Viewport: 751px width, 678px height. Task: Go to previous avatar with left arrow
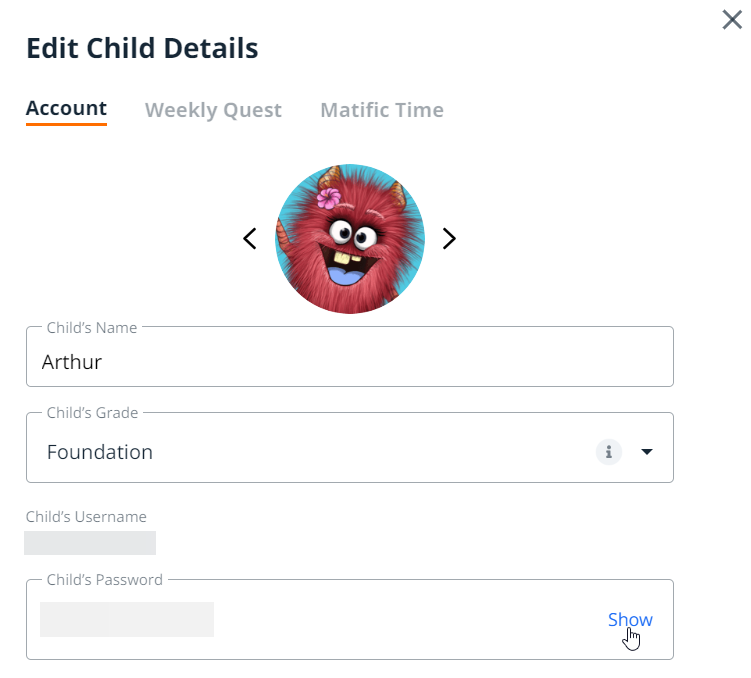[250, 238]
